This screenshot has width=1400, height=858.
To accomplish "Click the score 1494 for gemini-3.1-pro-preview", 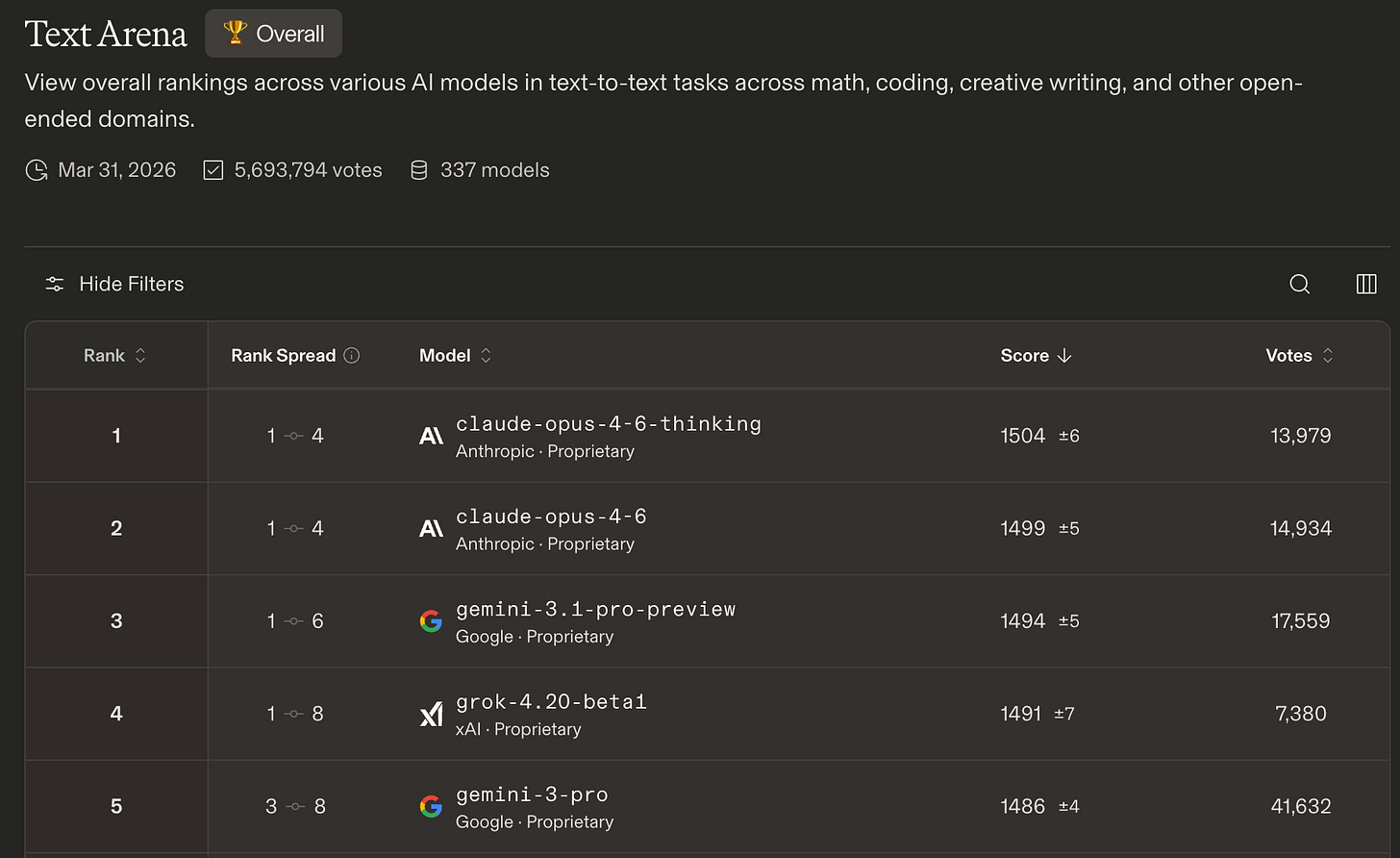I will click(x=1022, y=621).
